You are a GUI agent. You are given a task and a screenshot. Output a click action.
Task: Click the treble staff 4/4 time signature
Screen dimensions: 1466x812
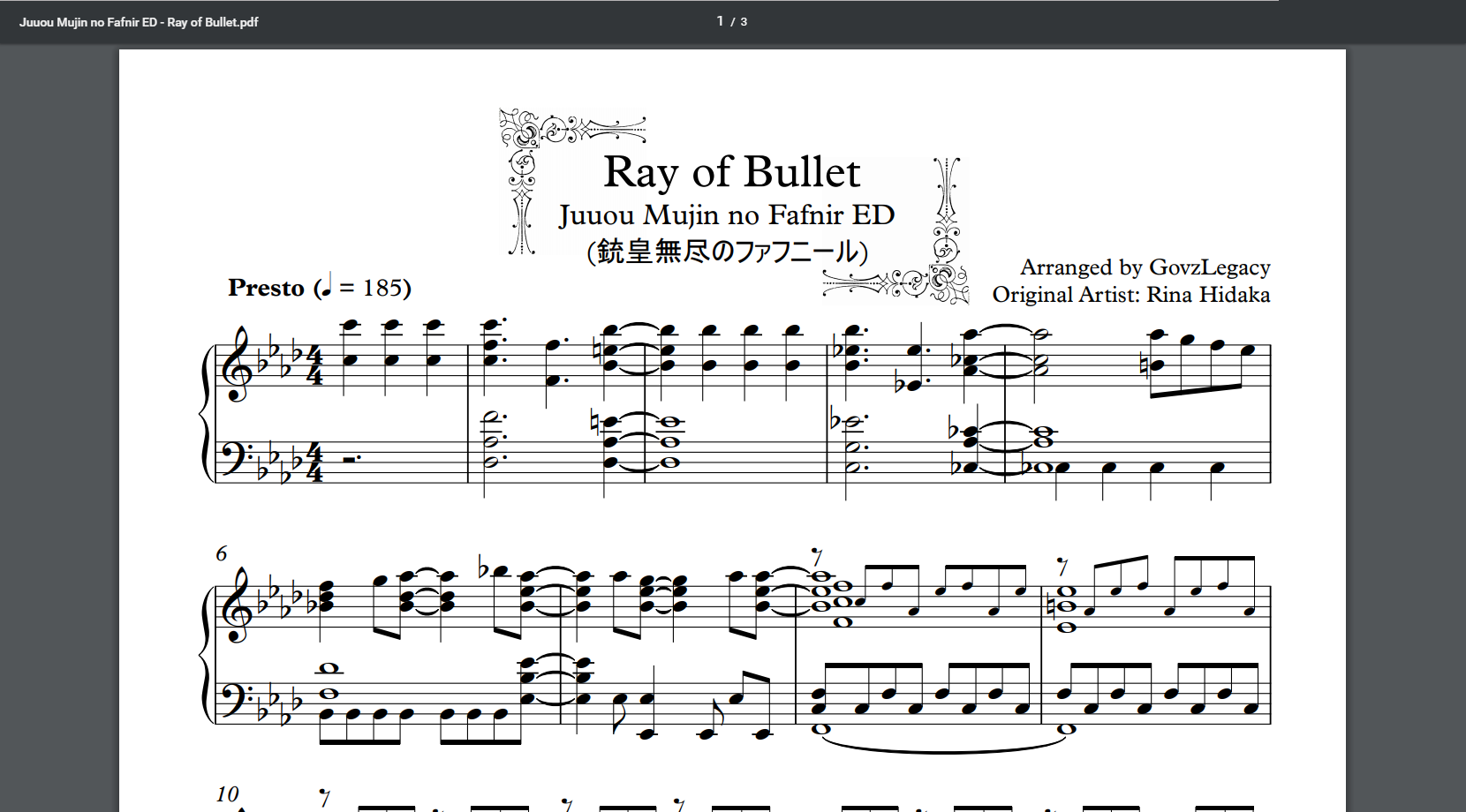(x=314, y=366)
